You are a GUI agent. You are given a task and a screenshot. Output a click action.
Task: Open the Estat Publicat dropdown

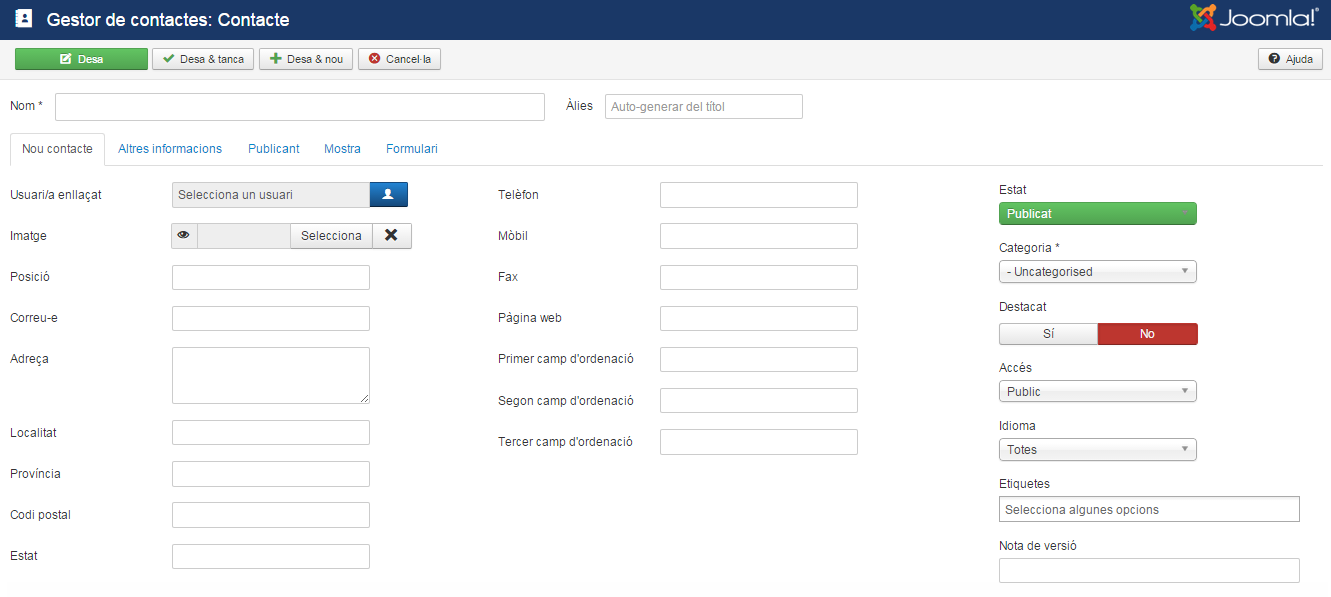click(1097, 214)
